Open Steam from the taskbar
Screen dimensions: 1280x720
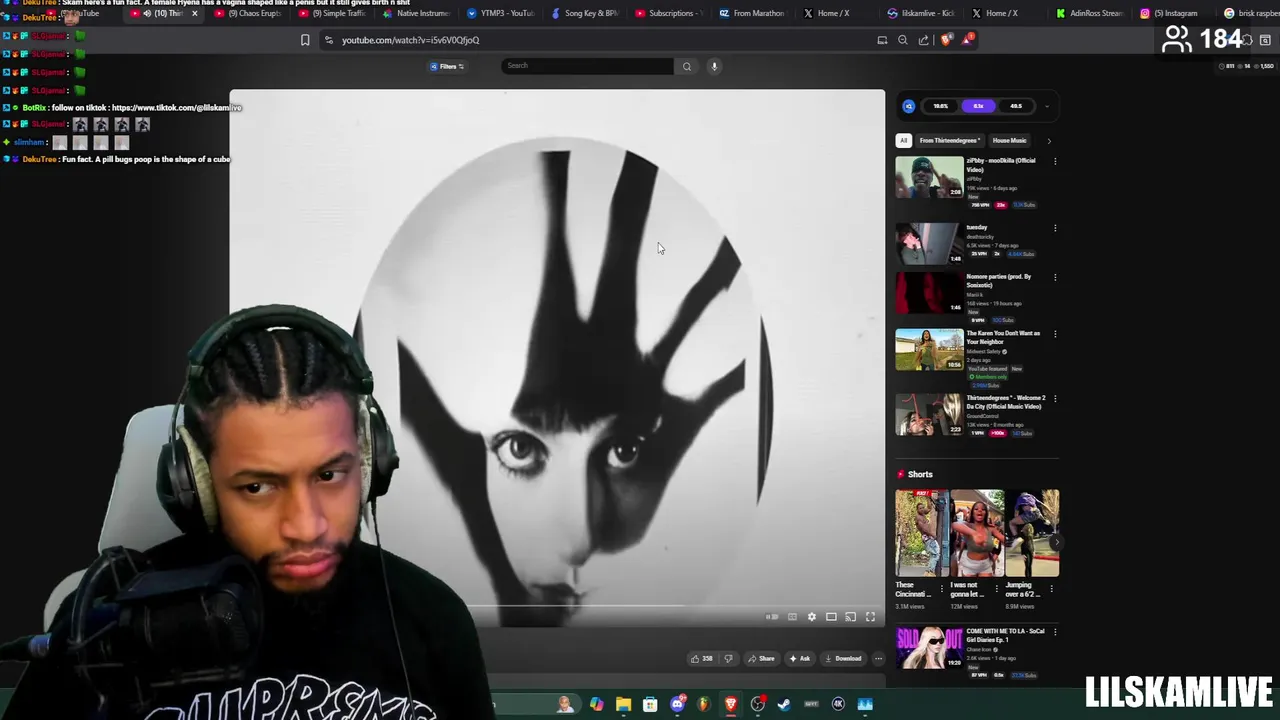(x=784, y=704)
